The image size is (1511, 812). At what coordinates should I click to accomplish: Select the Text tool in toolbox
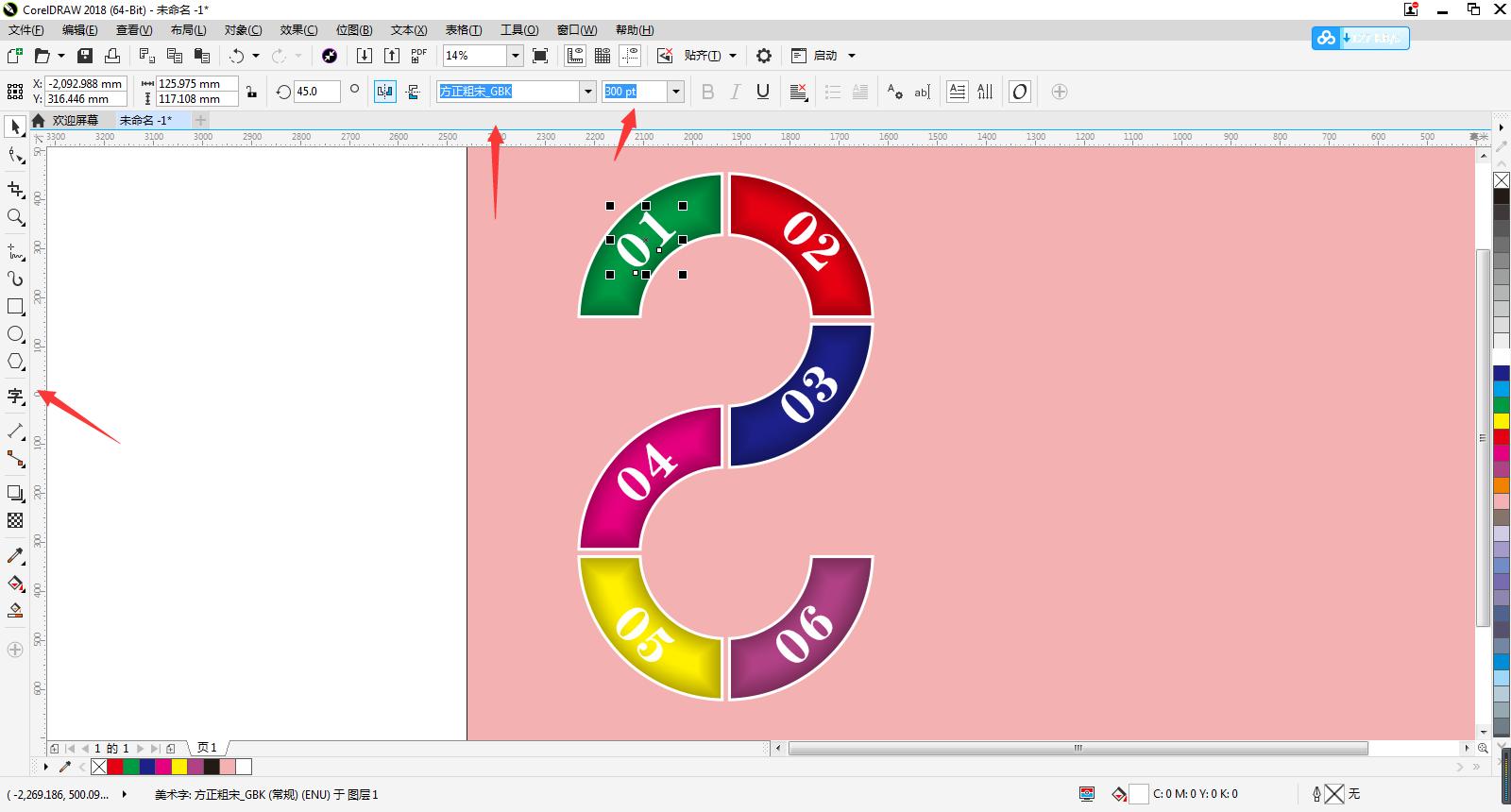coord(15,397)
